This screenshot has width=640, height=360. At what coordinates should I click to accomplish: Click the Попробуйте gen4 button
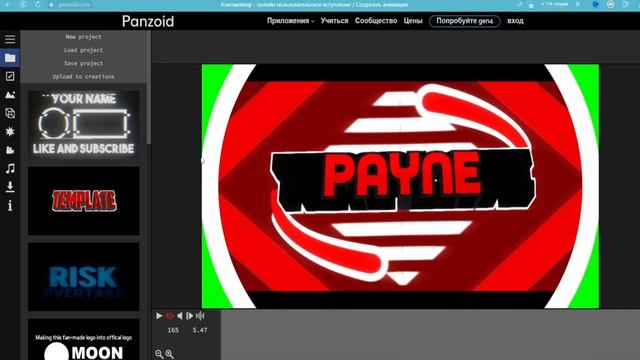pyautogui.click(x=464, y=21)
